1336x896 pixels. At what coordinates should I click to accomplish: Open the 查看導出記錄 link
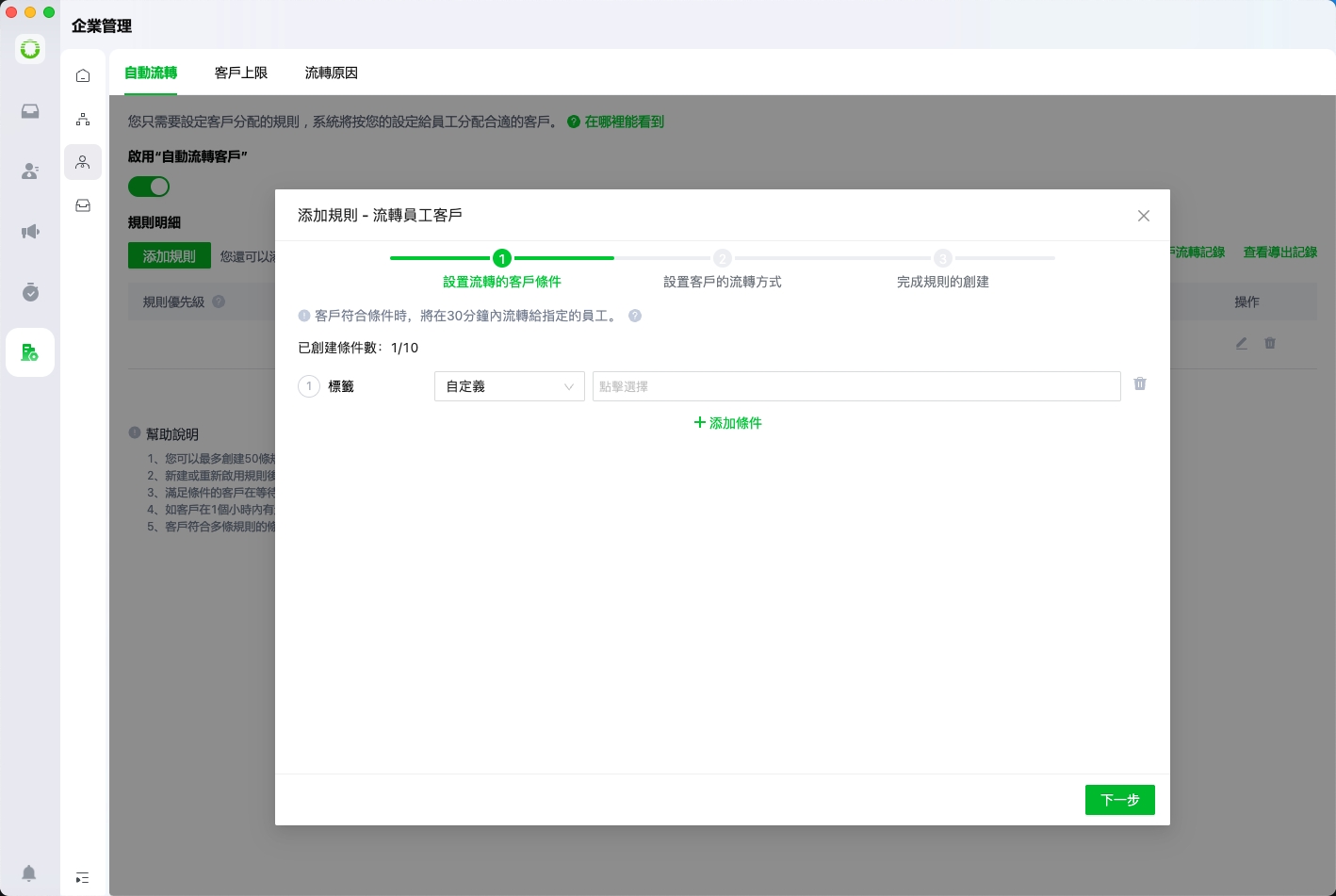(1279, 253)
